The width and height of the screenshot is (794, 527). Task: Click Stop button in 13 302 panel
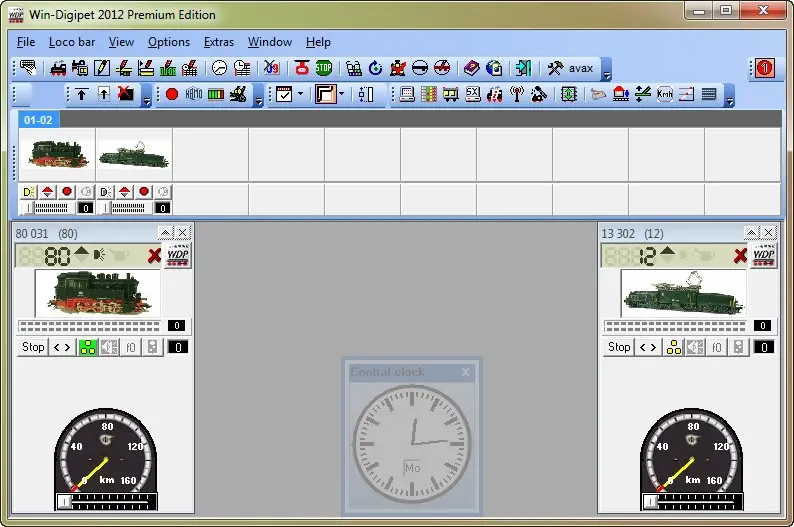[619, 347]
